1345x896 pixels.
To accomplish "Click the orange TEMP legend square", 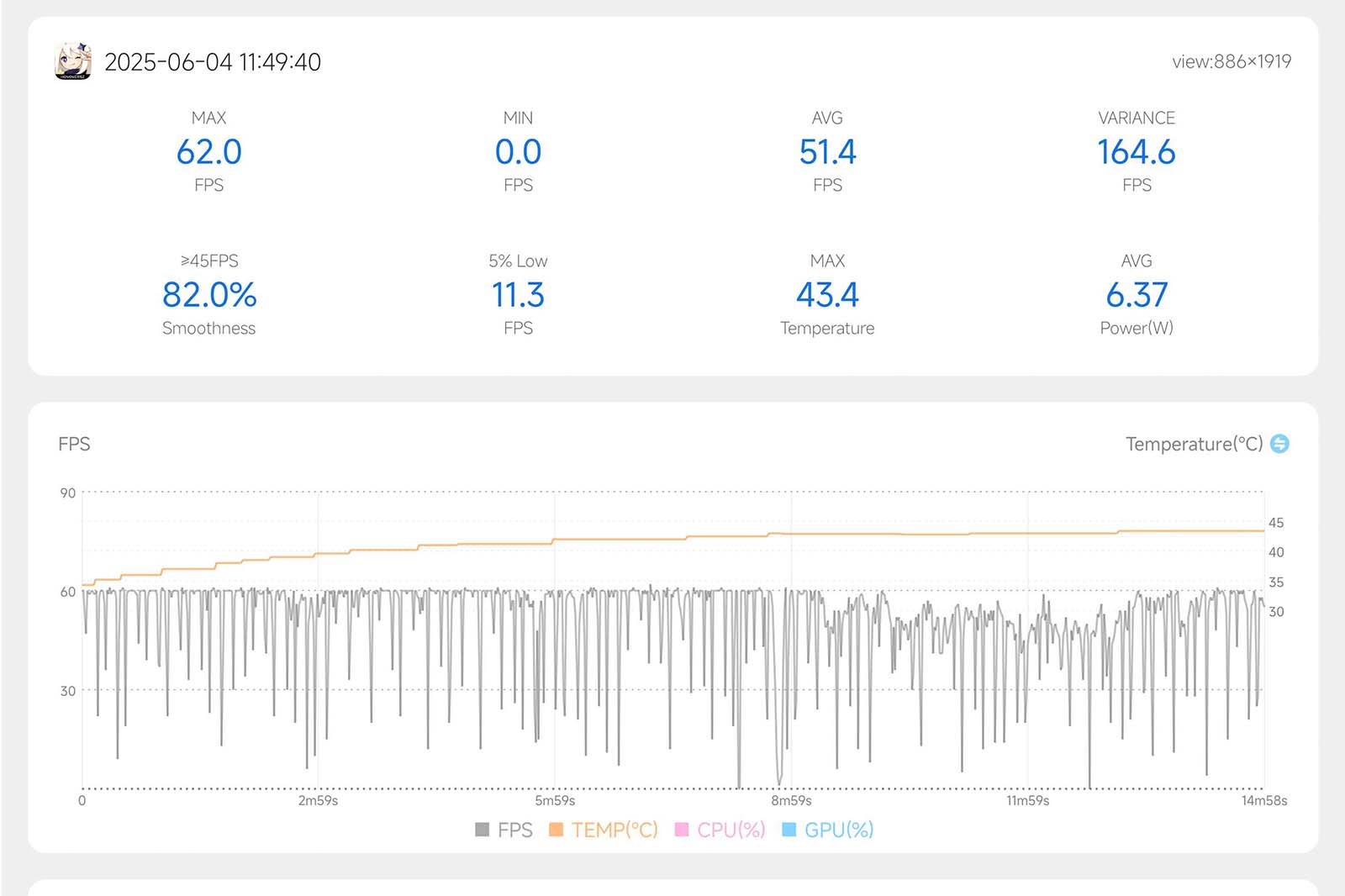I will (556, 830).
